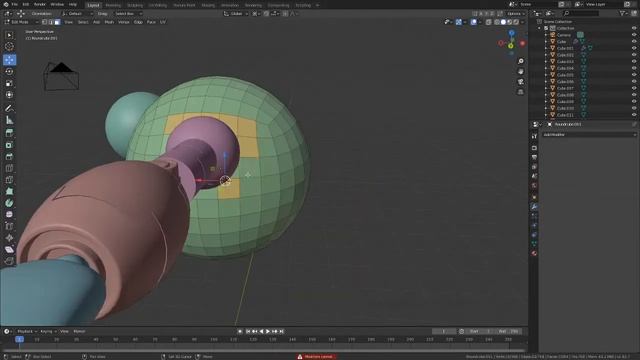Viewport: 640px width, 360px height.
Task: Select the Inset Faces tool
Action: (9, 145)
